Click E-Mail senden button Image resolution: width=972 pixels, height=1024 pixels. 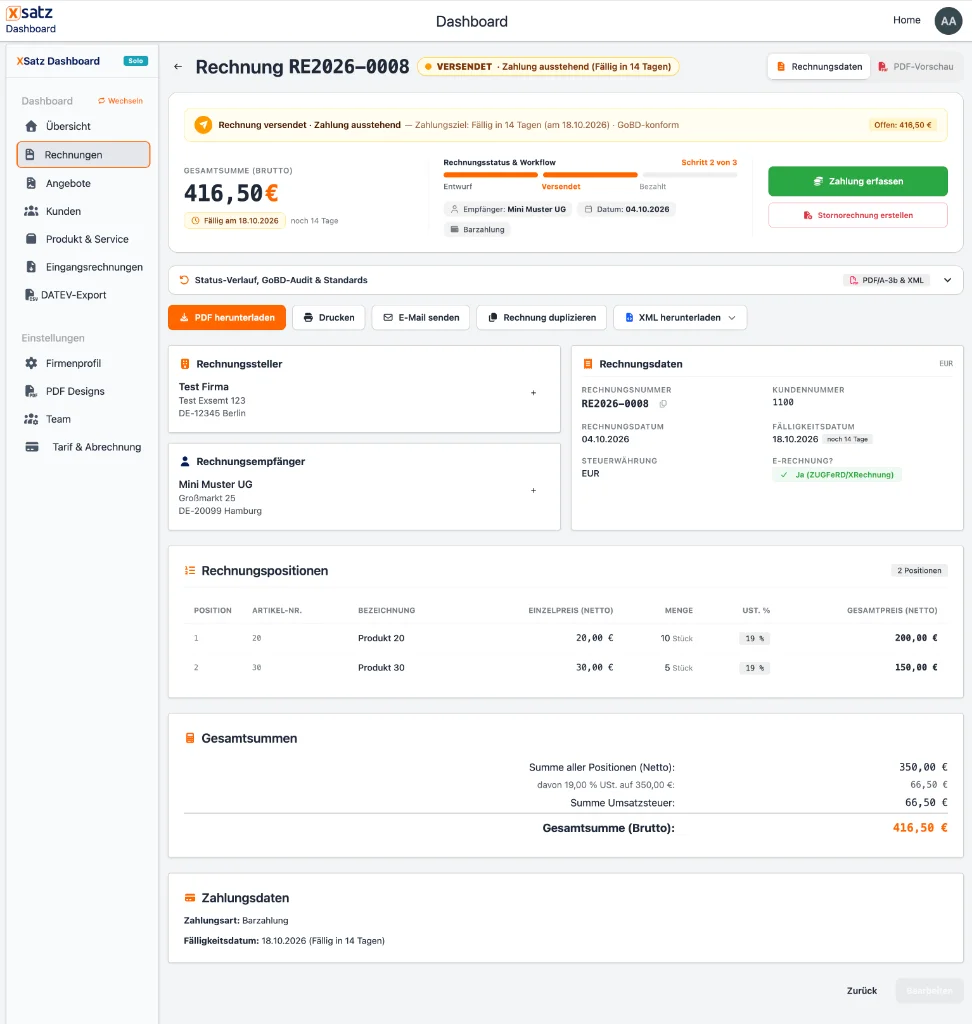click(x=421, y=317)
